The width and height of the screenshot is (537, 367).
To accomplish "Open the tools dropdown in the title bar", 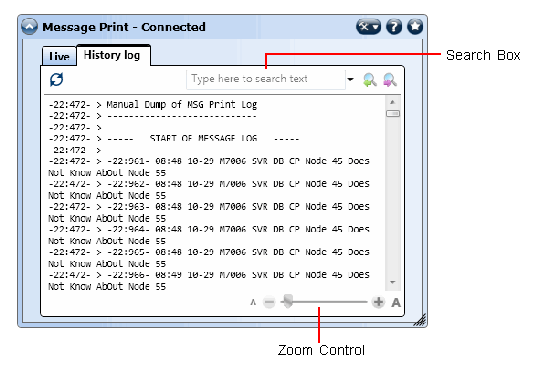I will point(369,26).
